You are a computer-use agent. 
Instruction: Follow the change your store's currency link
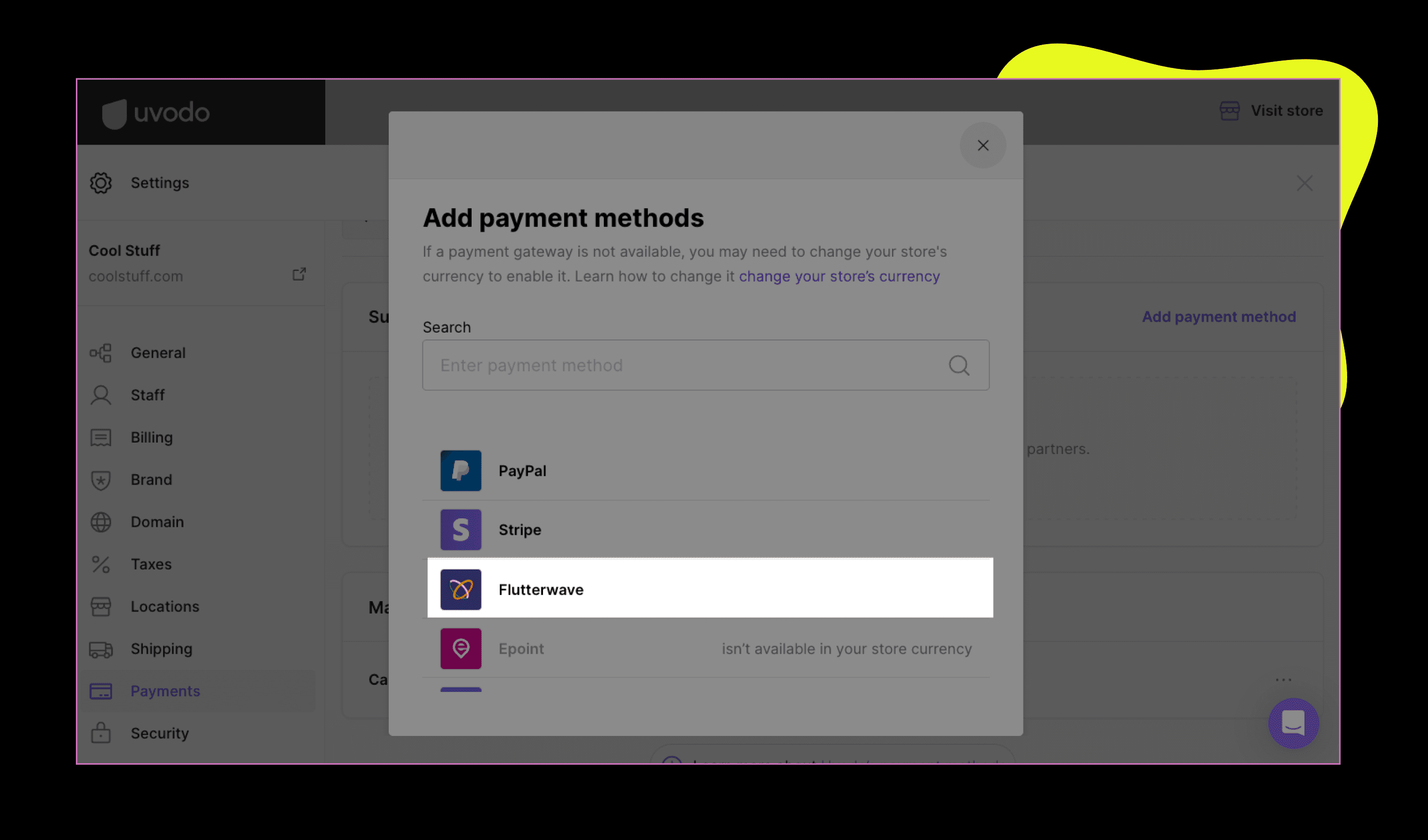point(838,277)
